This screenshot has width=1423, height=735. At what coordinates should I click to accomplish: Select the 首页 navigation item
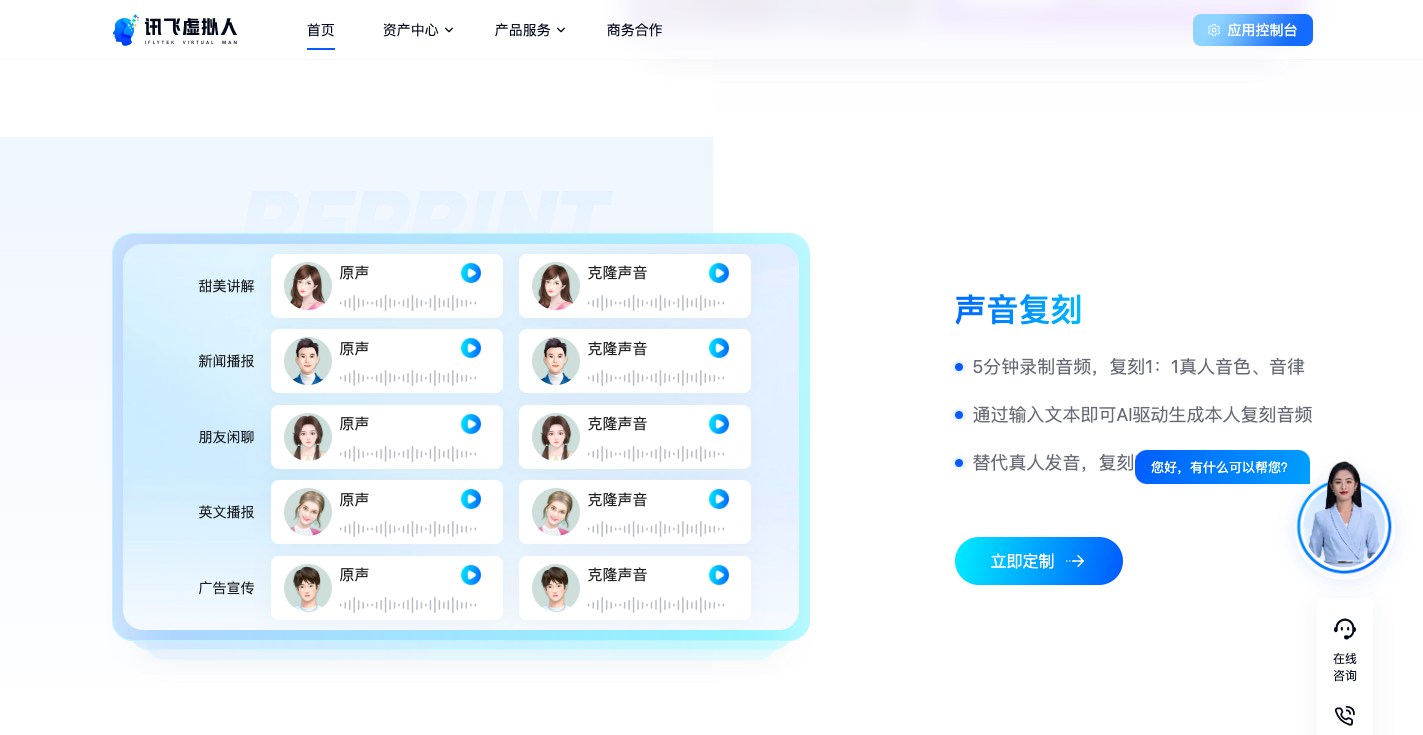click(320, 29)
